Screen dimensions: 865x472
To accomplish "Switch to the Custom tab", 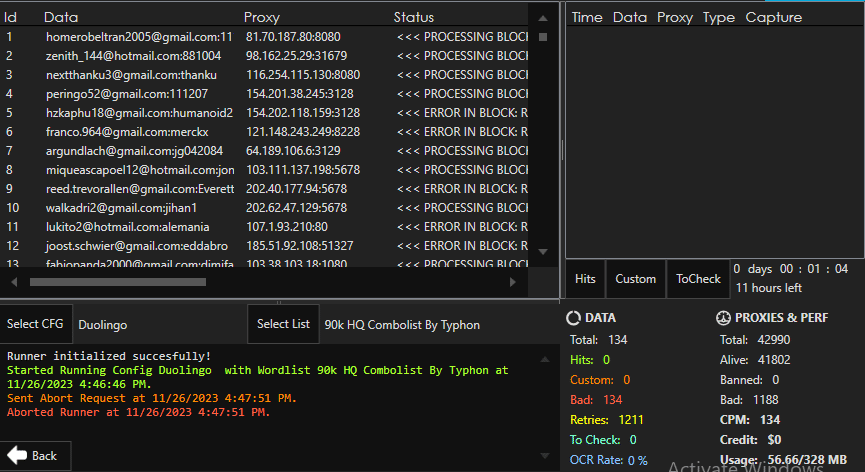I will 635,279.
